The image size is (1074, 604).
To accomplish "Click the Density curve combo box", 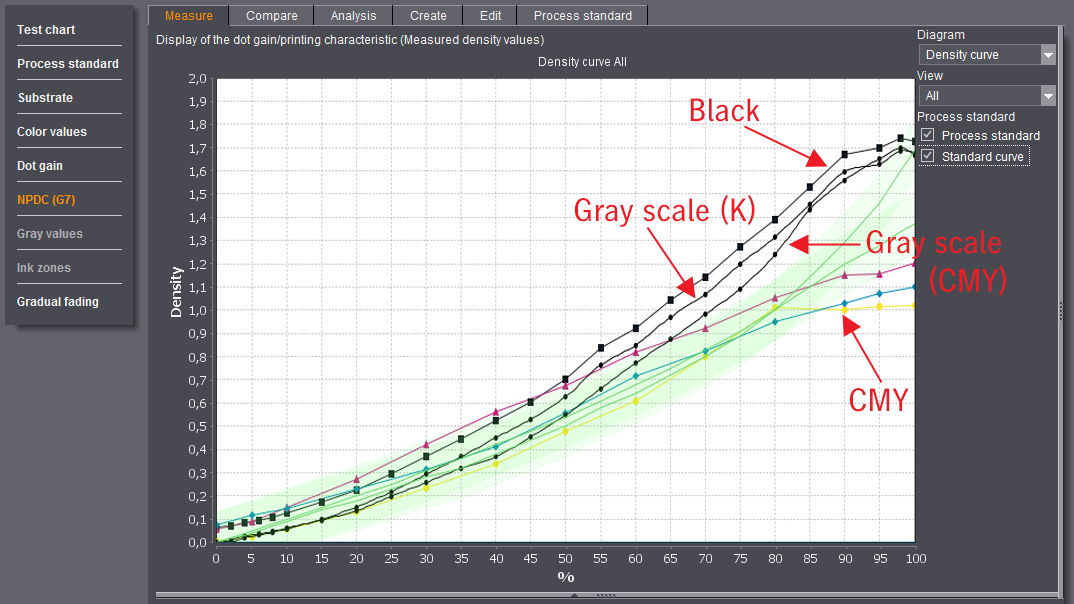I will 978,55.
